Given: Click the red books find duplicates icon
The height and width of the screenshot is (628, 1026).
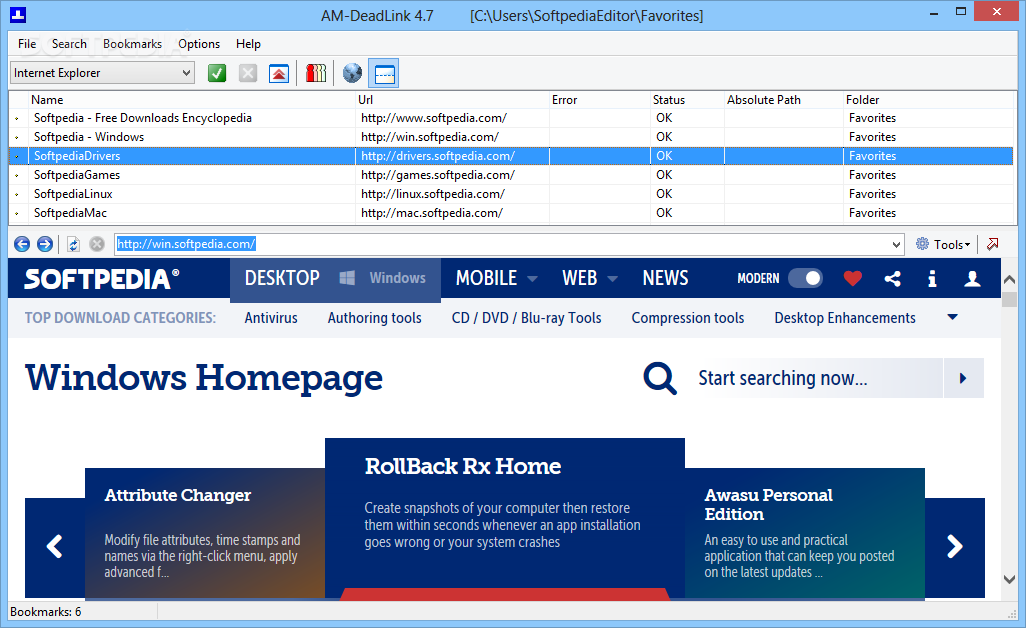Looking at the screenshot, I should tap(315, 73).
